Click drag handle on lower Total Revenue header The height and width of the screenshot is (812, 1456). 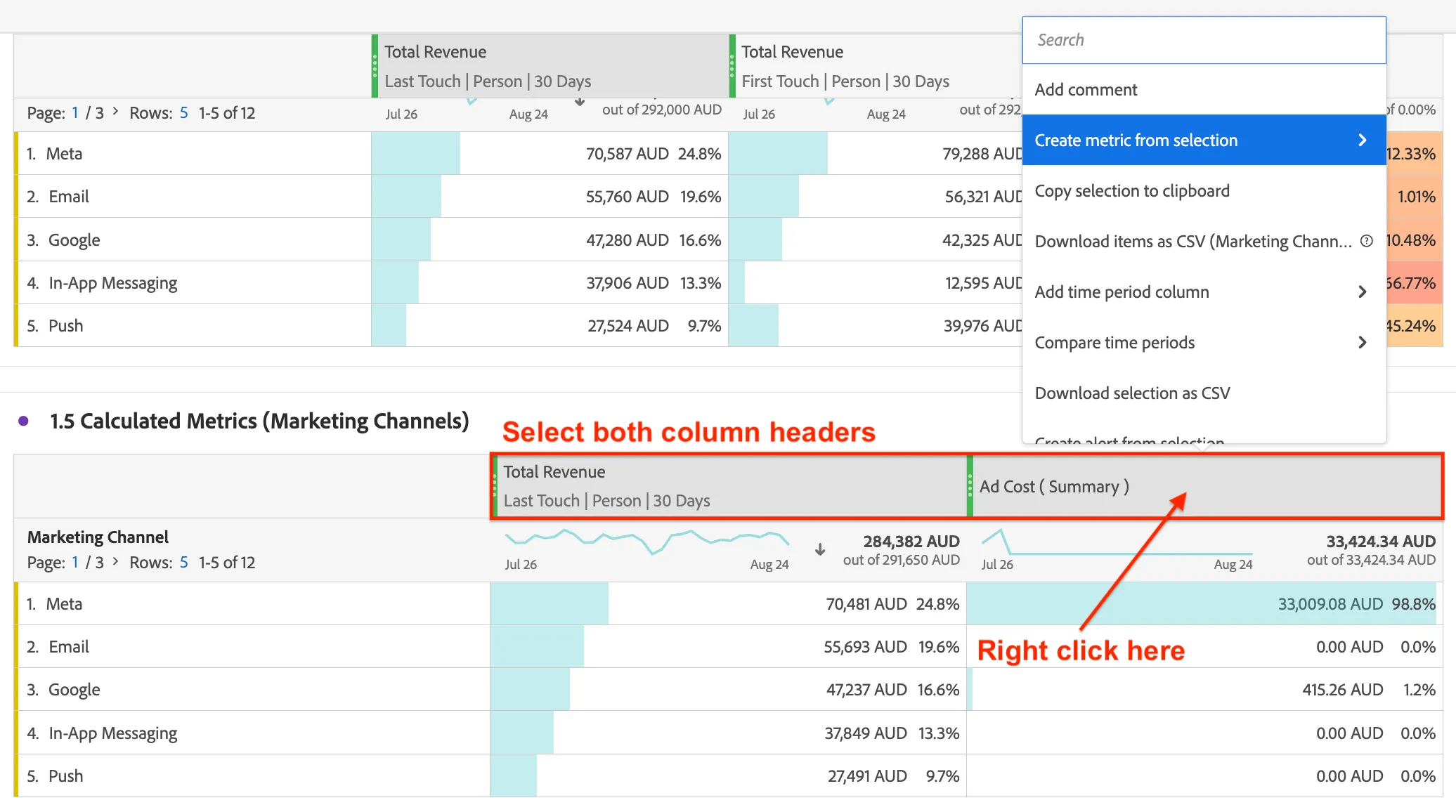tap(495, 486)
